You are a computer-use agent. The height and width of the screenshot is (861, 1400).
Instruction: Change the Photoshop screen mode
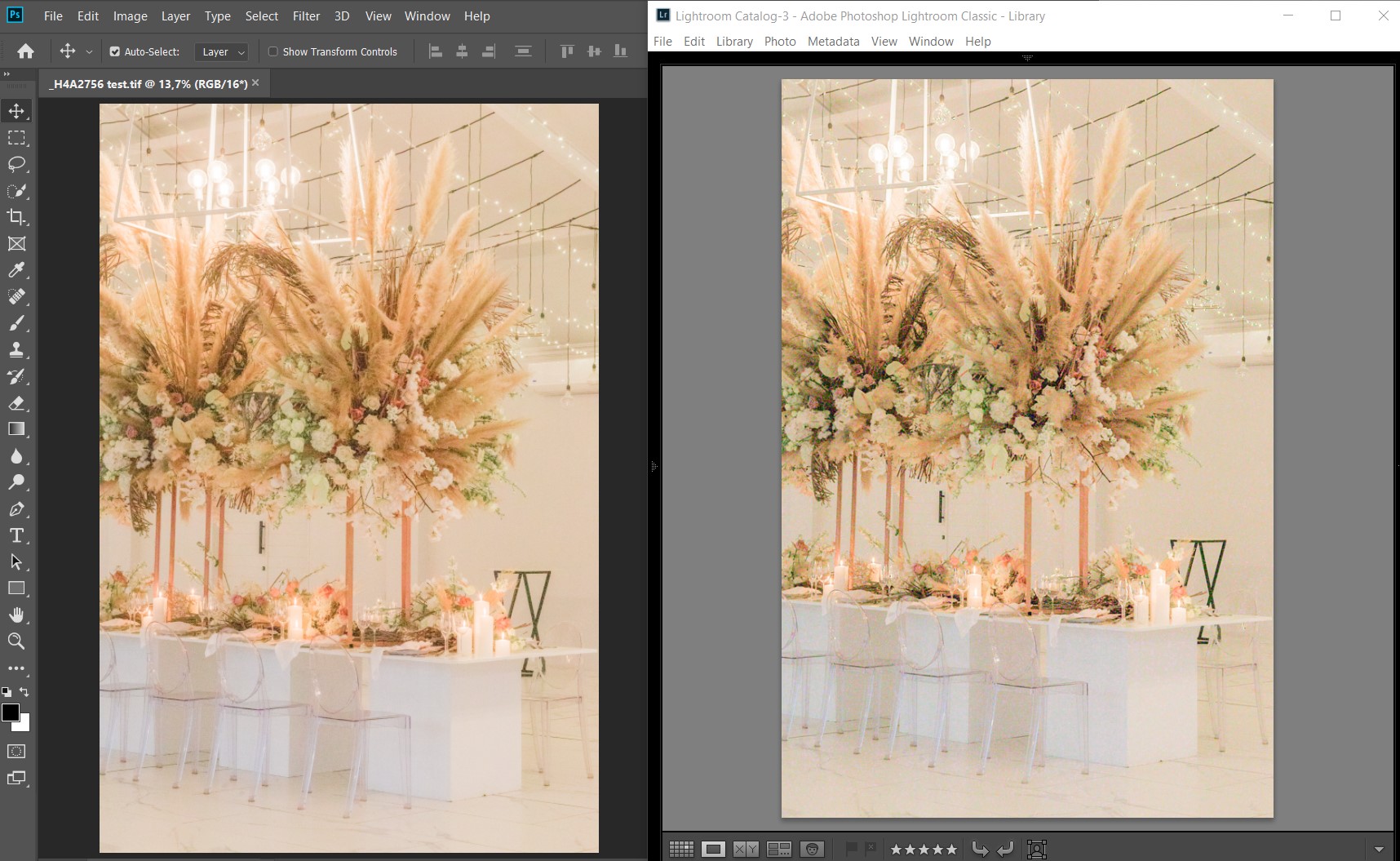point(16,779)
